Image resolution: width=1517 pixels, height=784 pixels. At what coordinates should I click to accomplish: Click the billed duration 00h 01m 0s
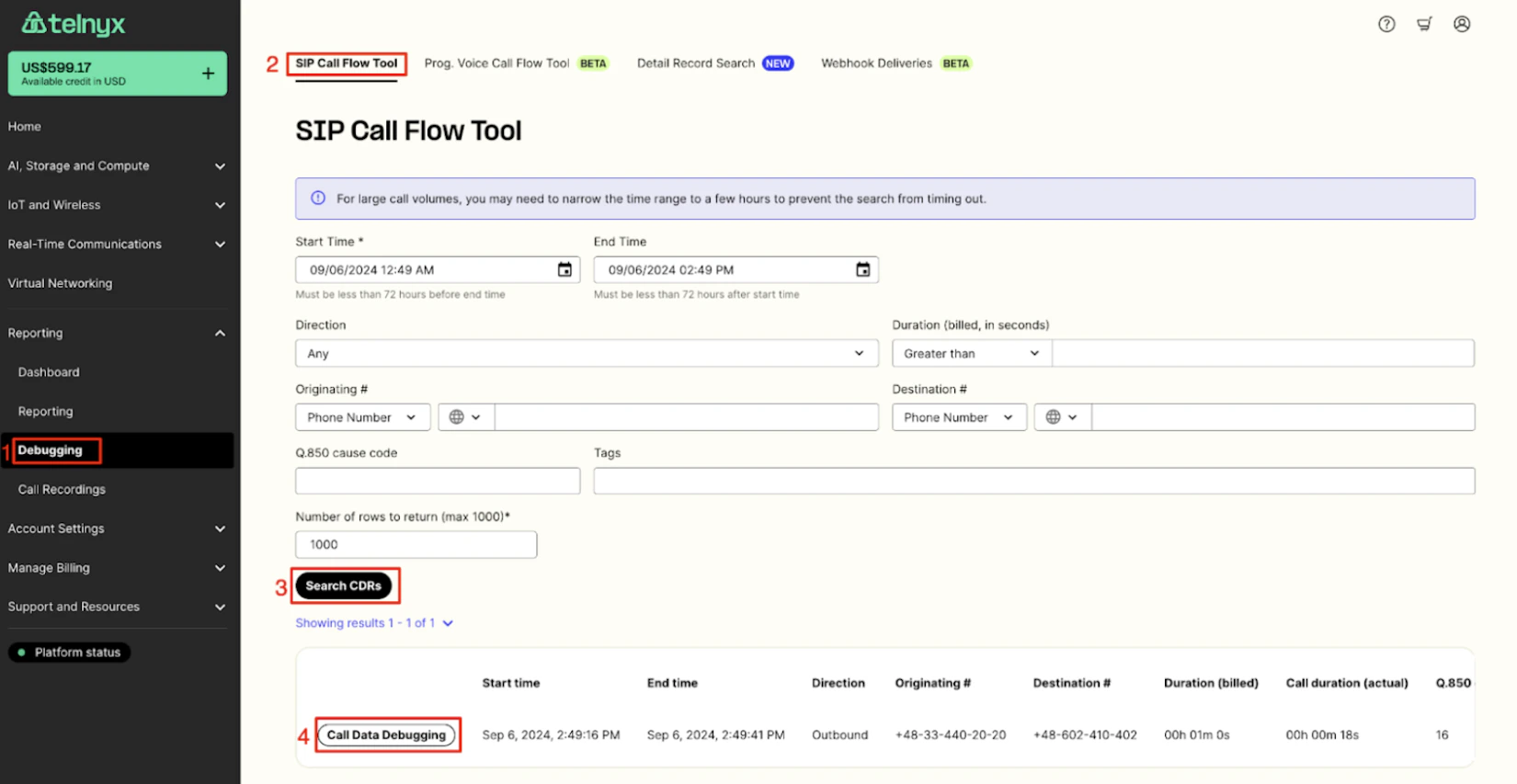point(1197,735)
